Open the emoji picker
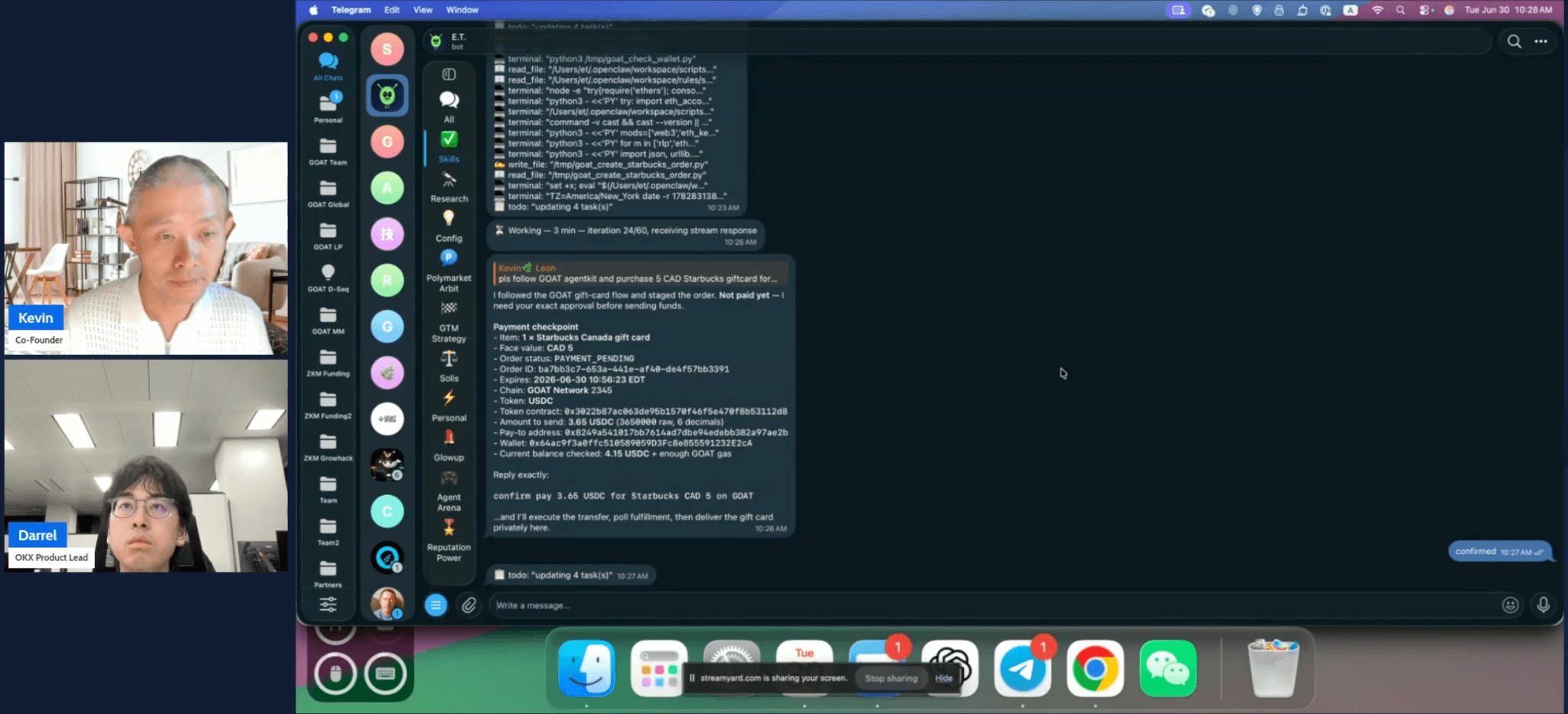 [1510, 605]
